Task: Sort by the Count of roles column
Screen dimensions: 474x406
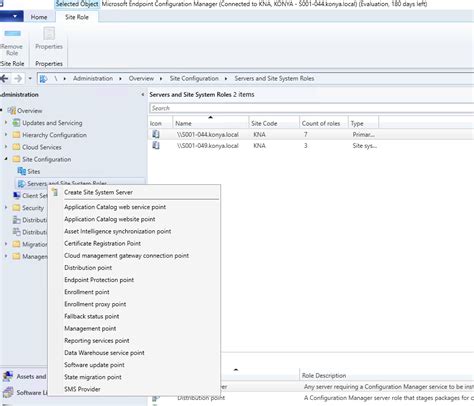Action: 324,123
